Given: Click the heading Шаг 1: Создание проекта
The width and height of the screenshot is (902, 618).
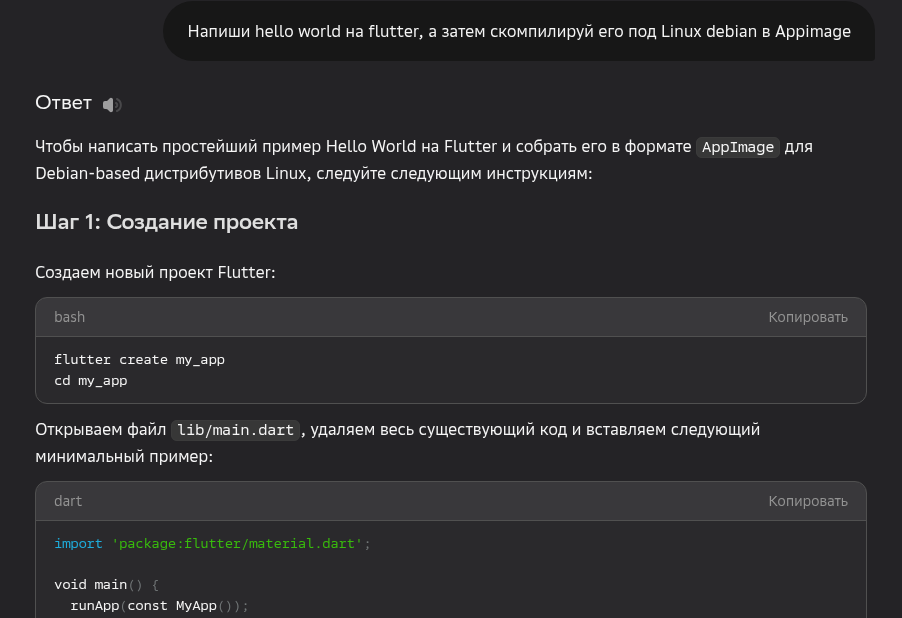Looking at the screenshot, I should click(x=166, y=222).
